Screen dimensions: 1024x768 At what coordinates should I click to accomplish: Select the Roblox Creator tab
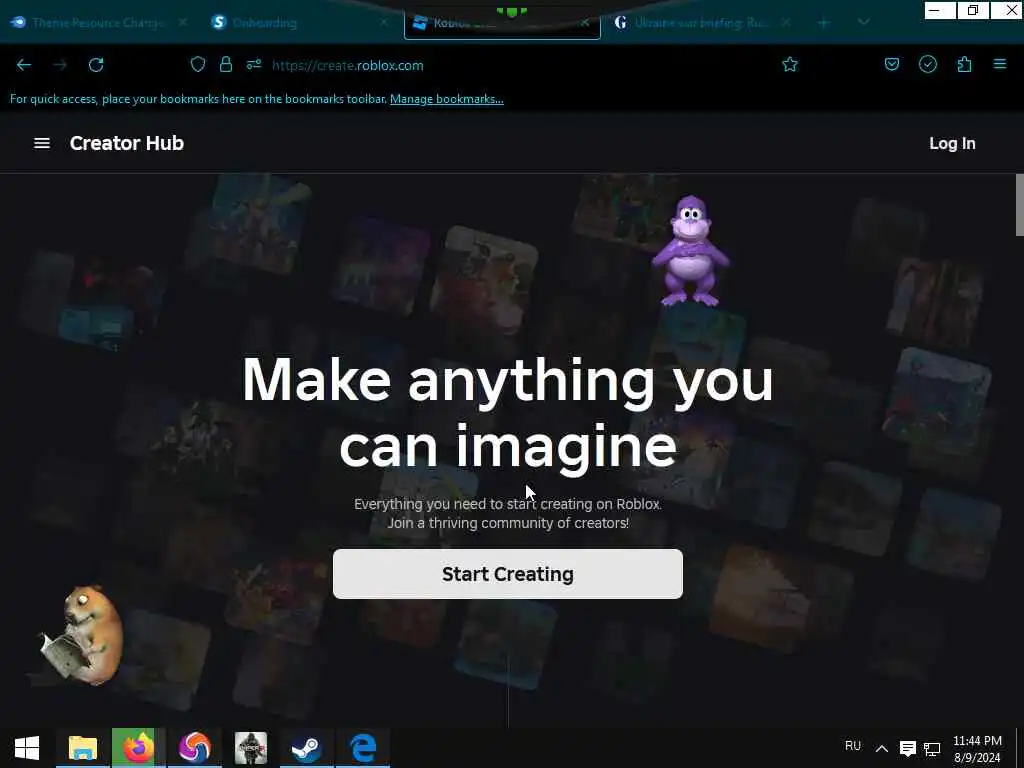(x=502, y=24)
